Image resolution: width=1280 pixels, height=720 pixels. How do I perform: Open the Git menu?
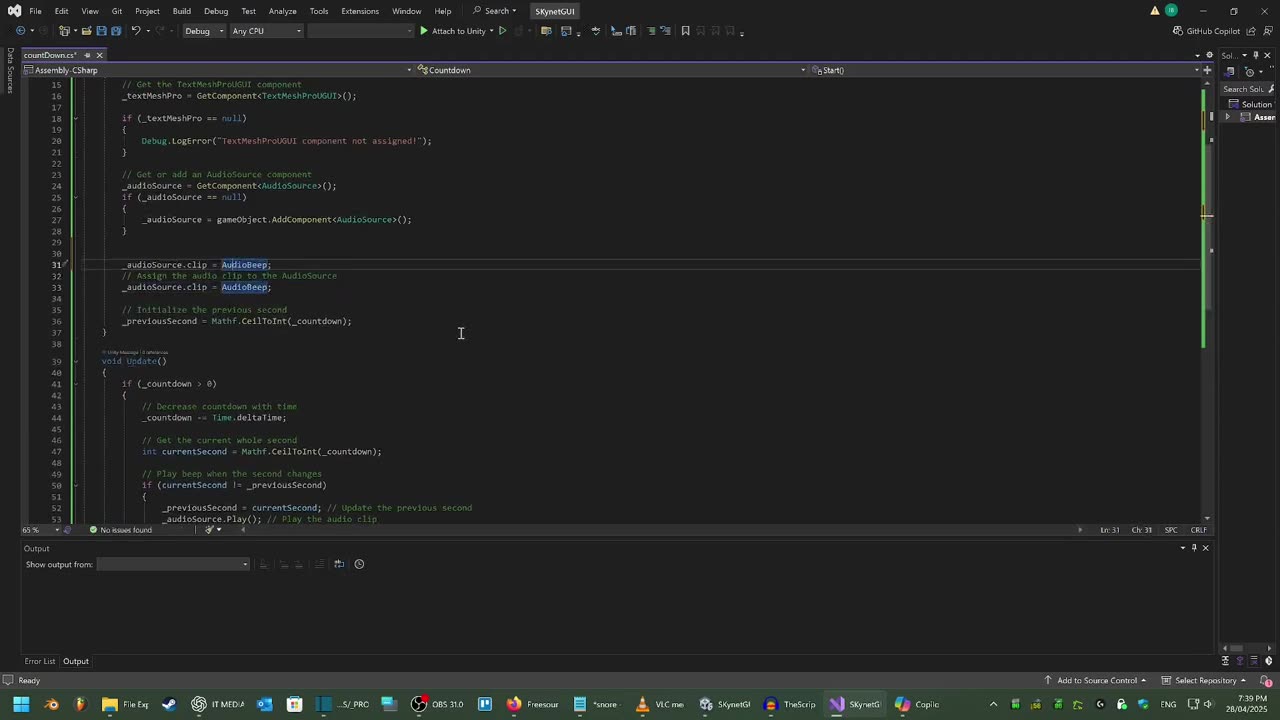coord(117,11)
